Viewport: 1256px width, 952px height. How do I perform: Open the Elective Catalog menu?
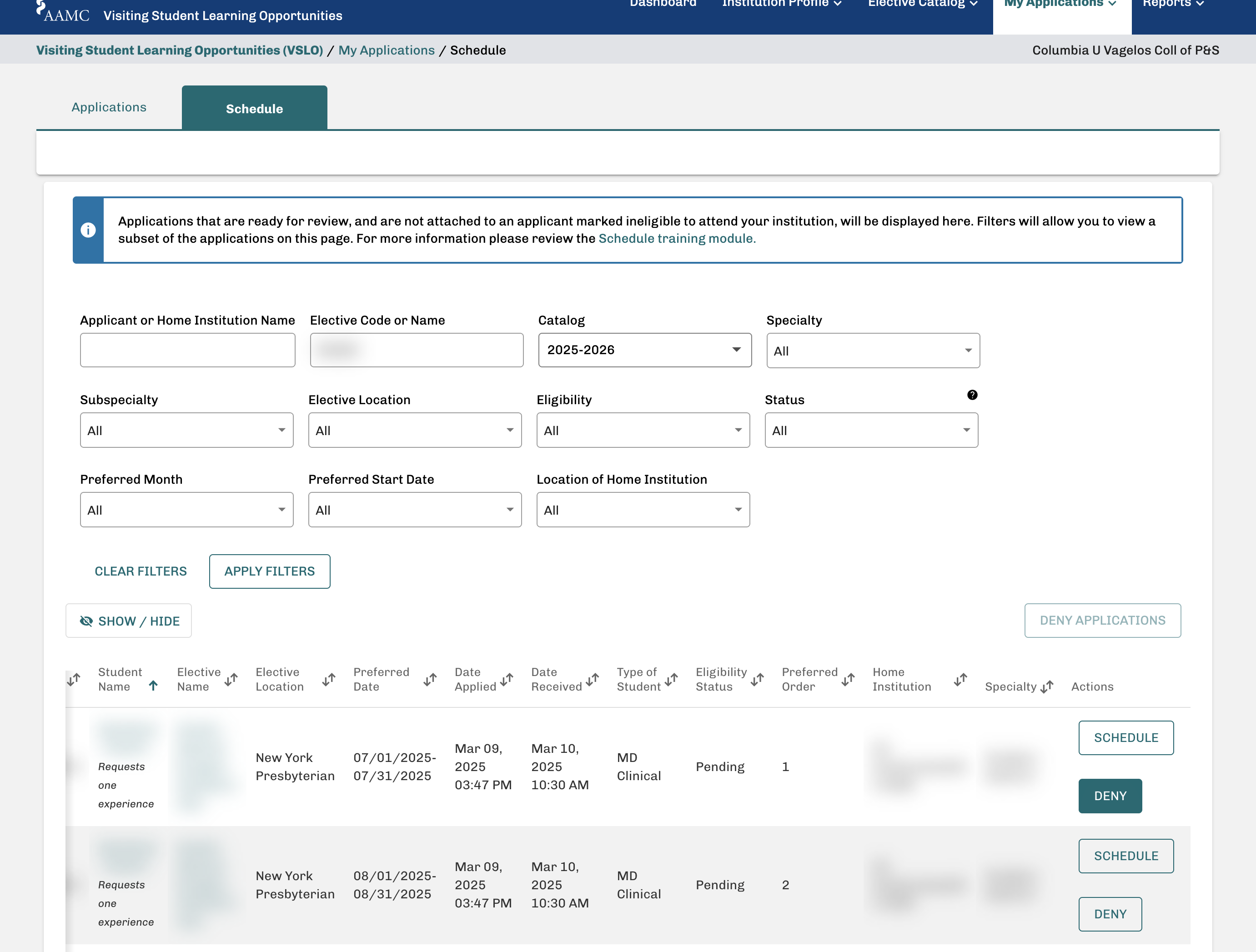(x=923, y=3)
